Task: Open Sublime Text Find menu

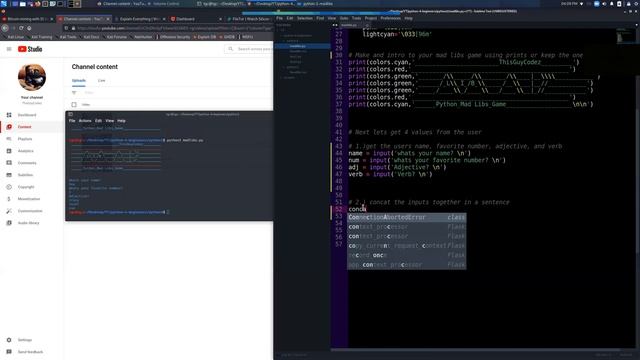Action: 320,18
